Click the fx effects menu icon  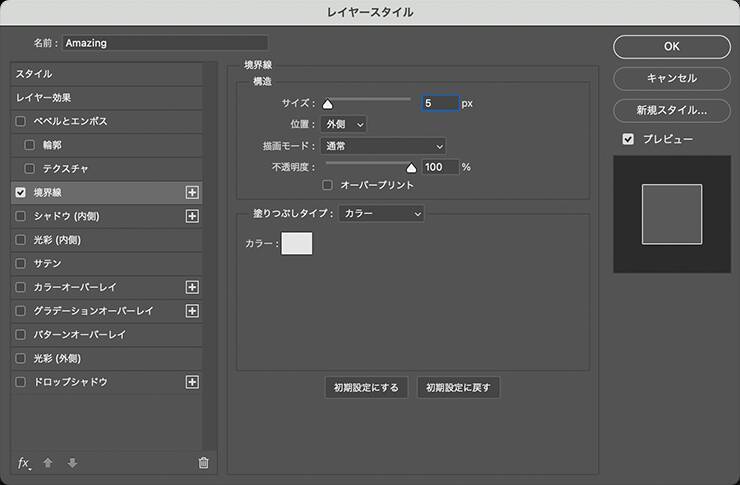[x=25, y=462]
